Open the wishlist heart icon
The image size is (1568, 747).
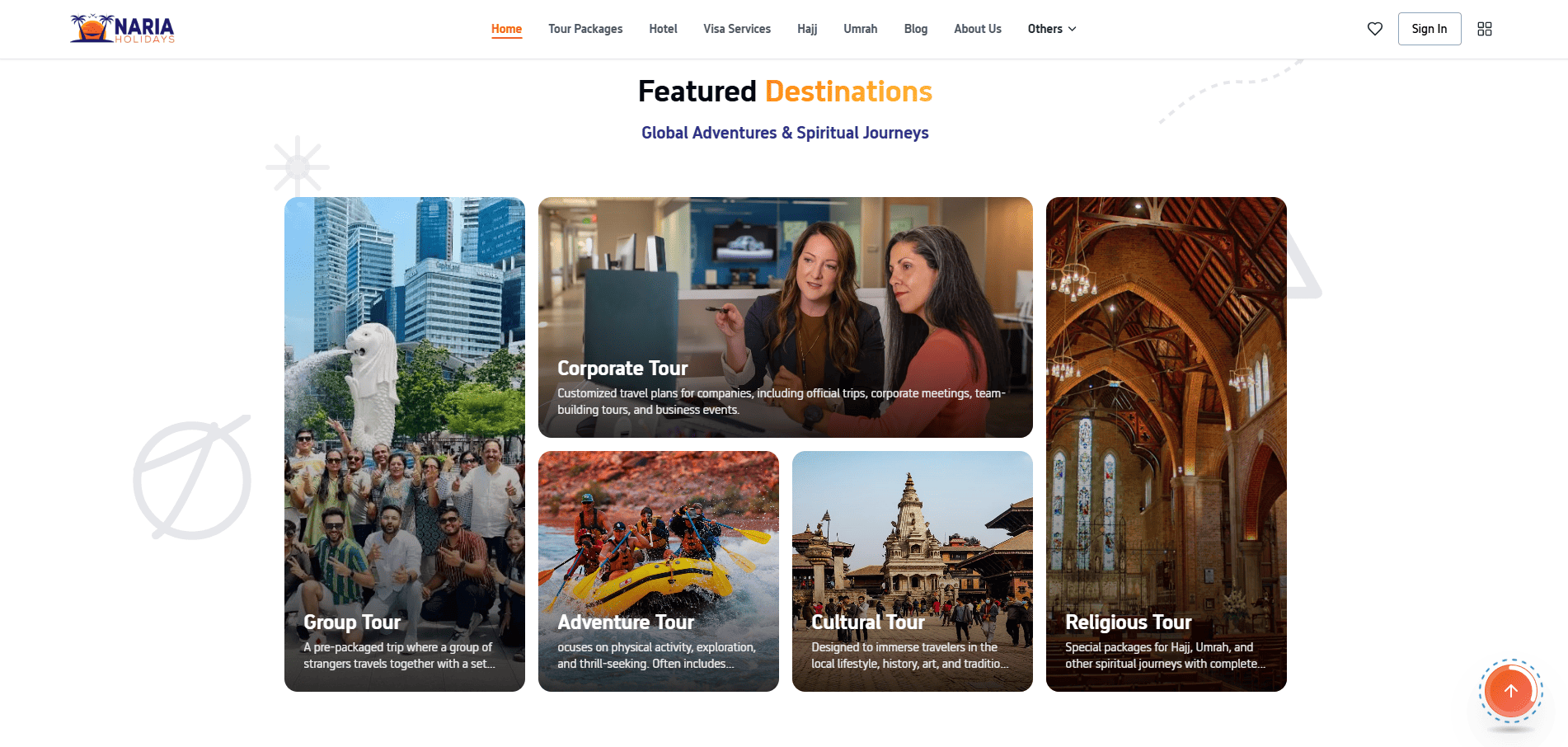pos(1375,29)
